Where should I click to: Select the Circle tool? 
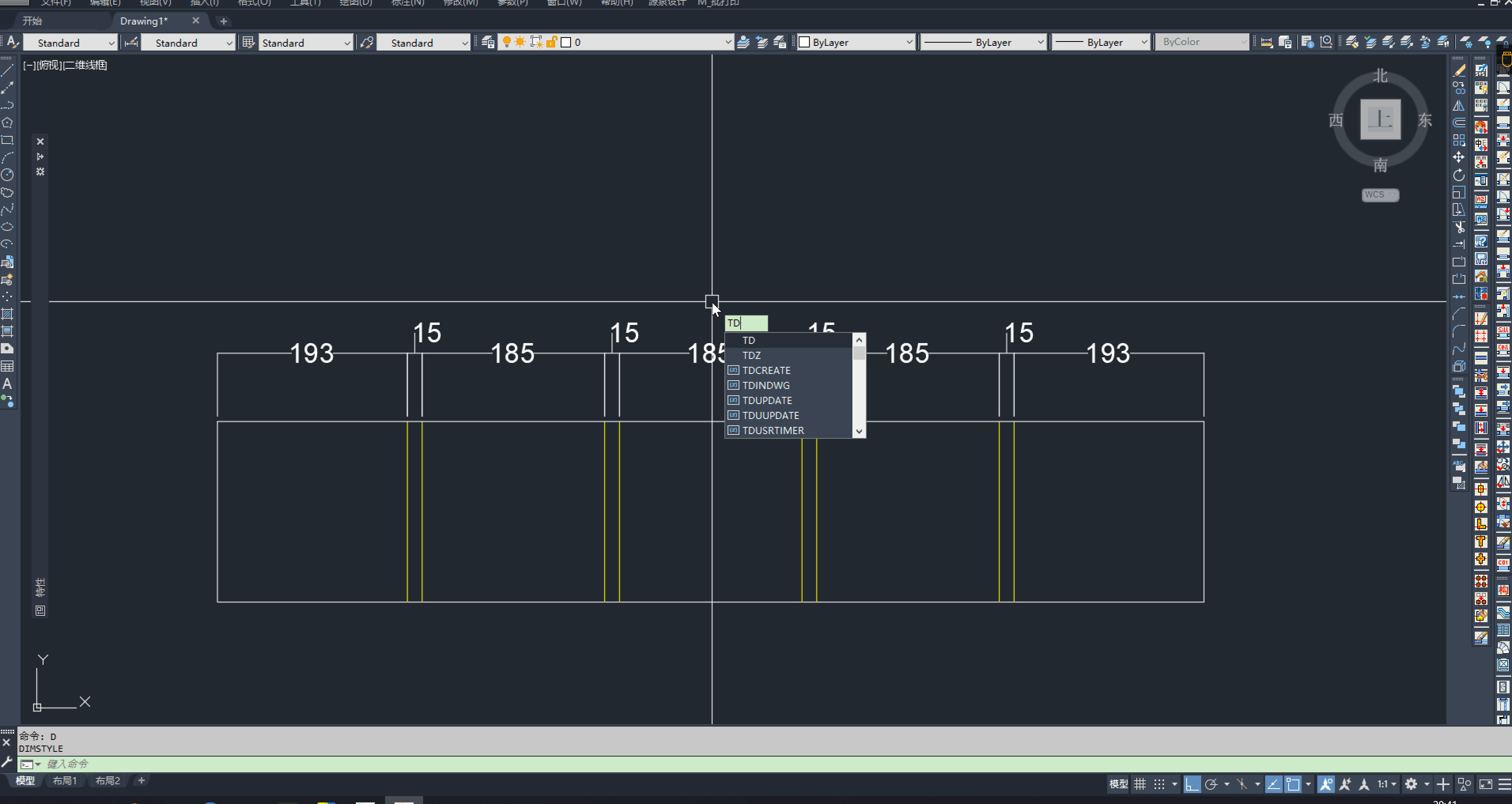pyautogui.click(x=7, y=175)
